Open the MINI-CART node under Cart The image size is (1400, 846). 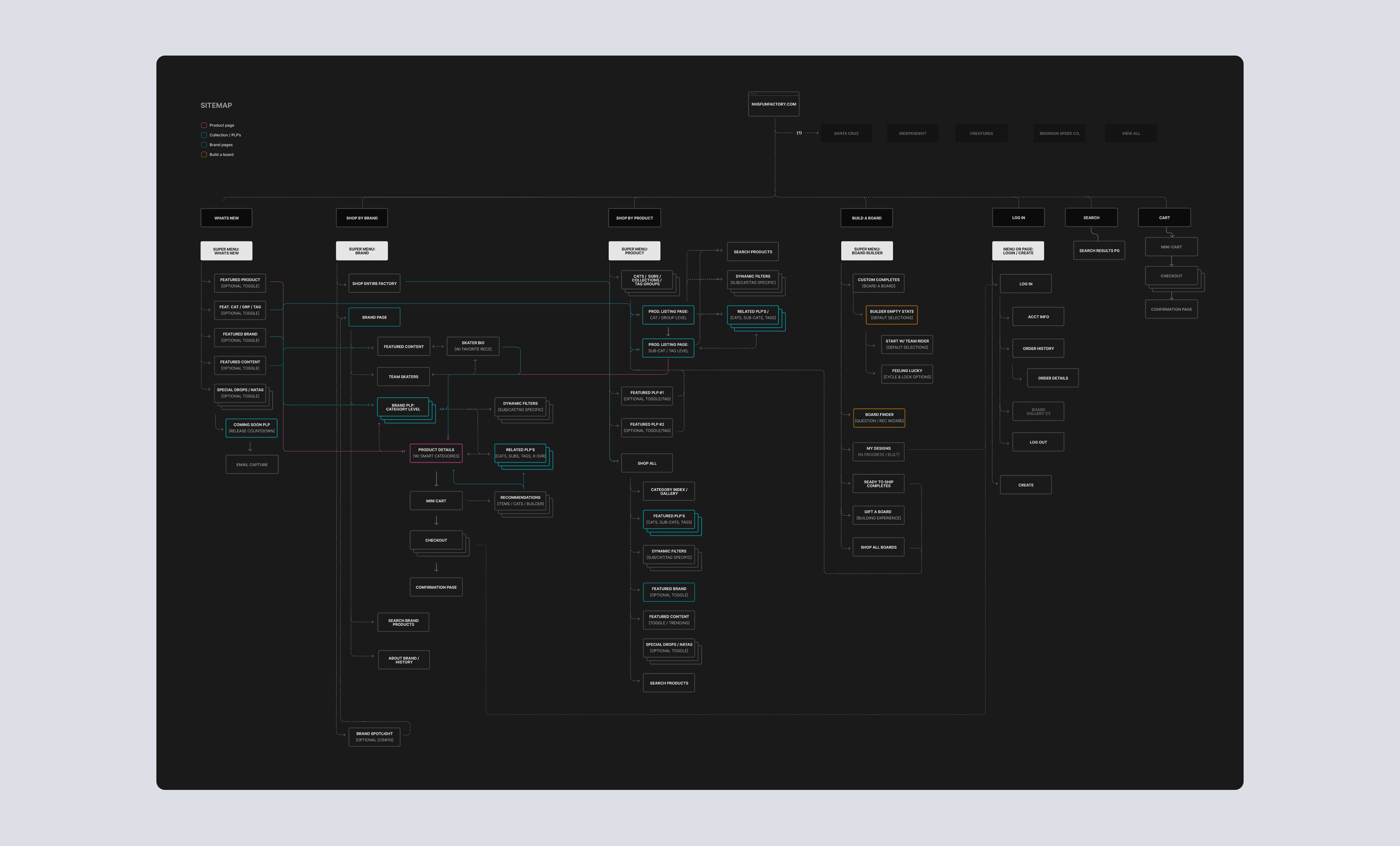coord(1172,247)
